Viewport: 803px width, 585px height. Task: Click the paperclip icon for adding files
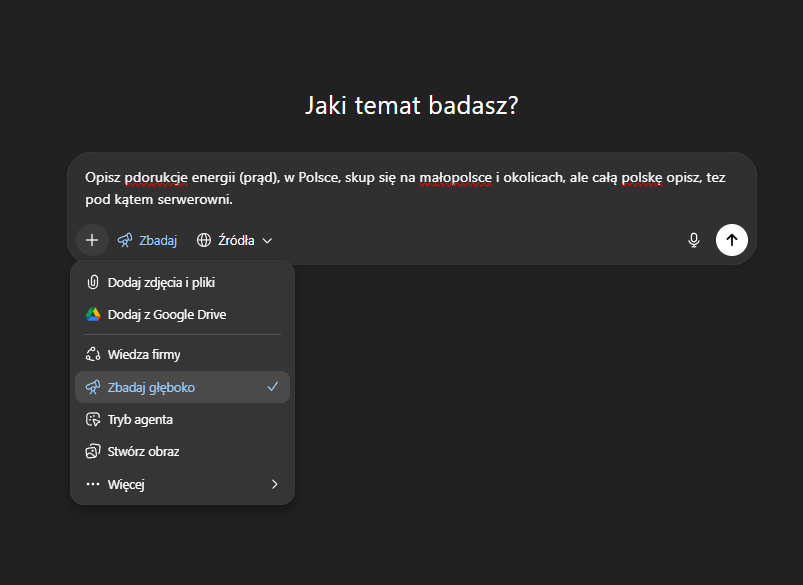pos(93,282)
